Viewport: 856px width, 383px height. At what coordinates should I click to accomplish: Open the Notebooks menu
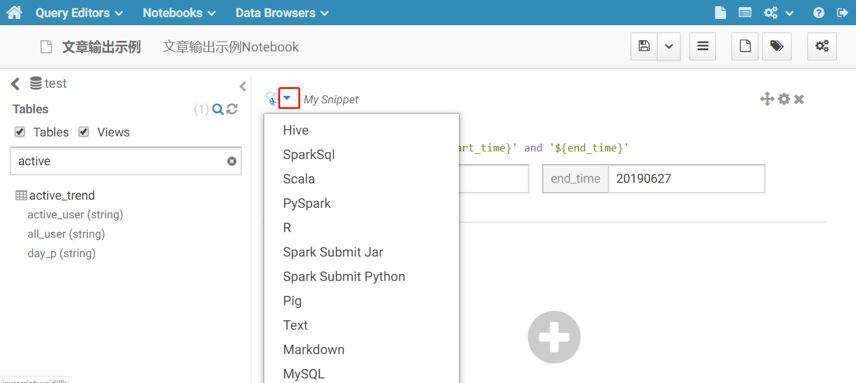pyautogui.click(x=179, y=13)
